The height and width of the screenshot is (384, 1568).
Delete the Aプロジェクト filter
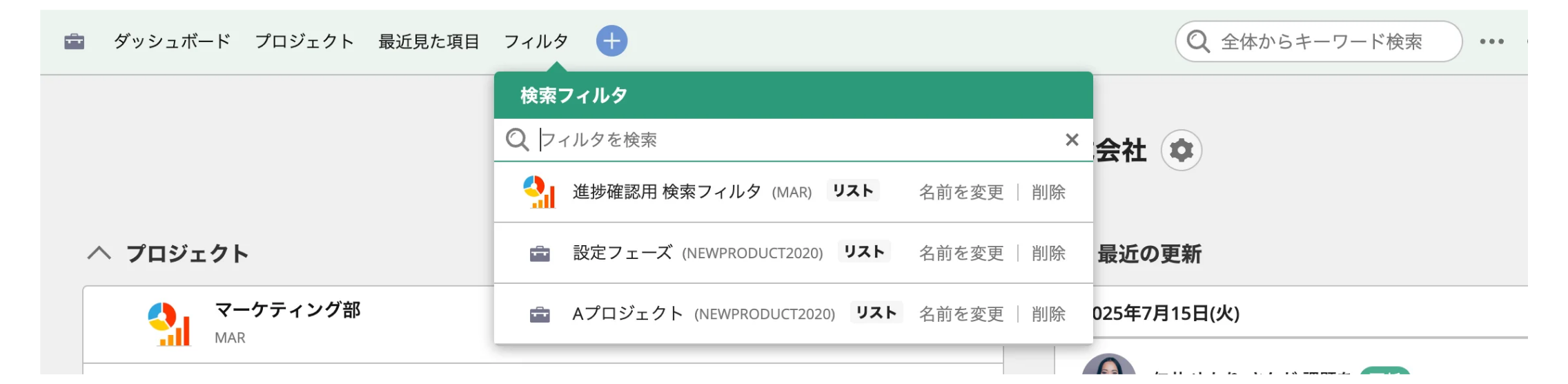(1048, 314)
